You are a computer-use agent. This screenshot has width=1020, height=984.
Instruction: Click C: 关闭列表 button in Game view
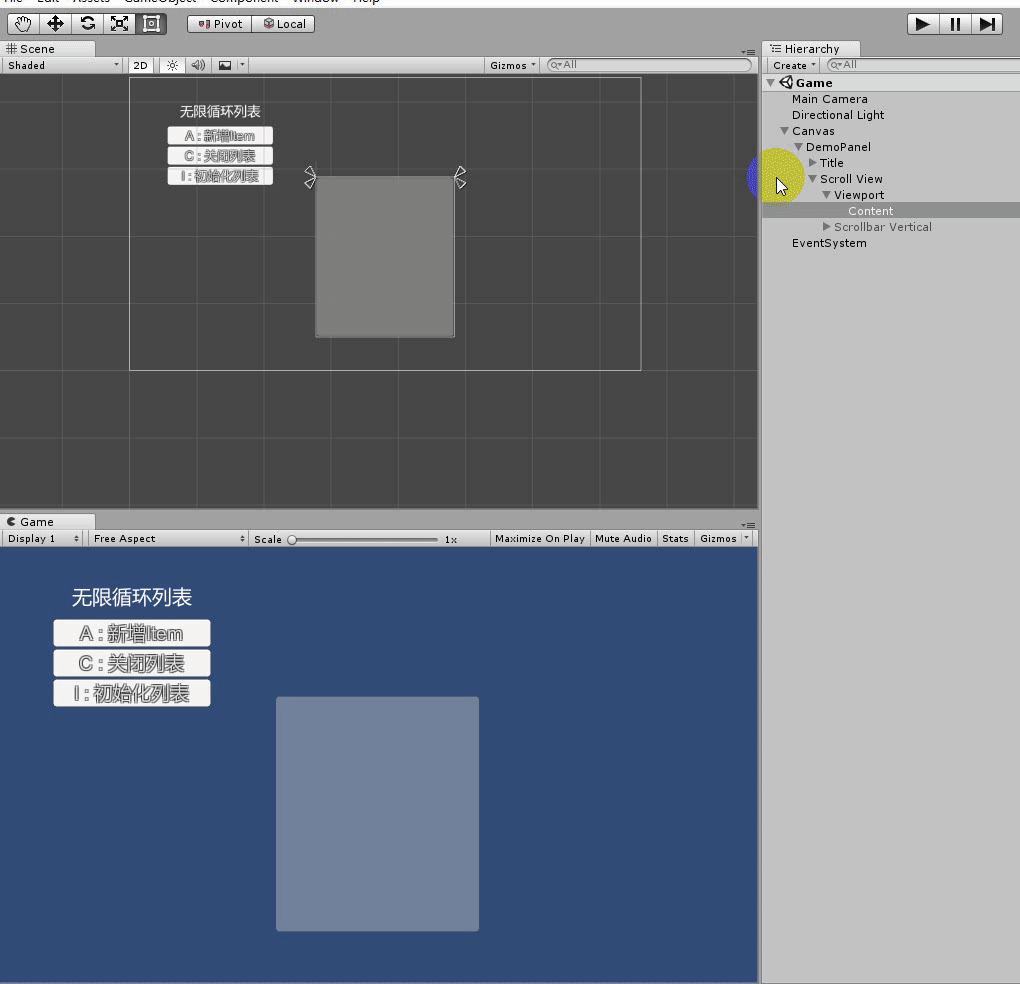point(132,663)
